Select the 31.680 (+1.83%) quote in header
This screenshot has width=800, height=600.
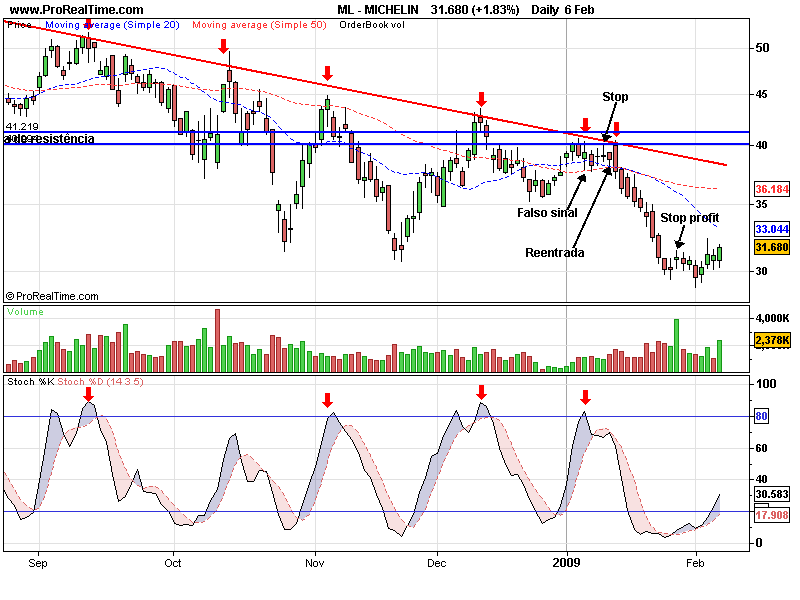(x=474, y=10)
